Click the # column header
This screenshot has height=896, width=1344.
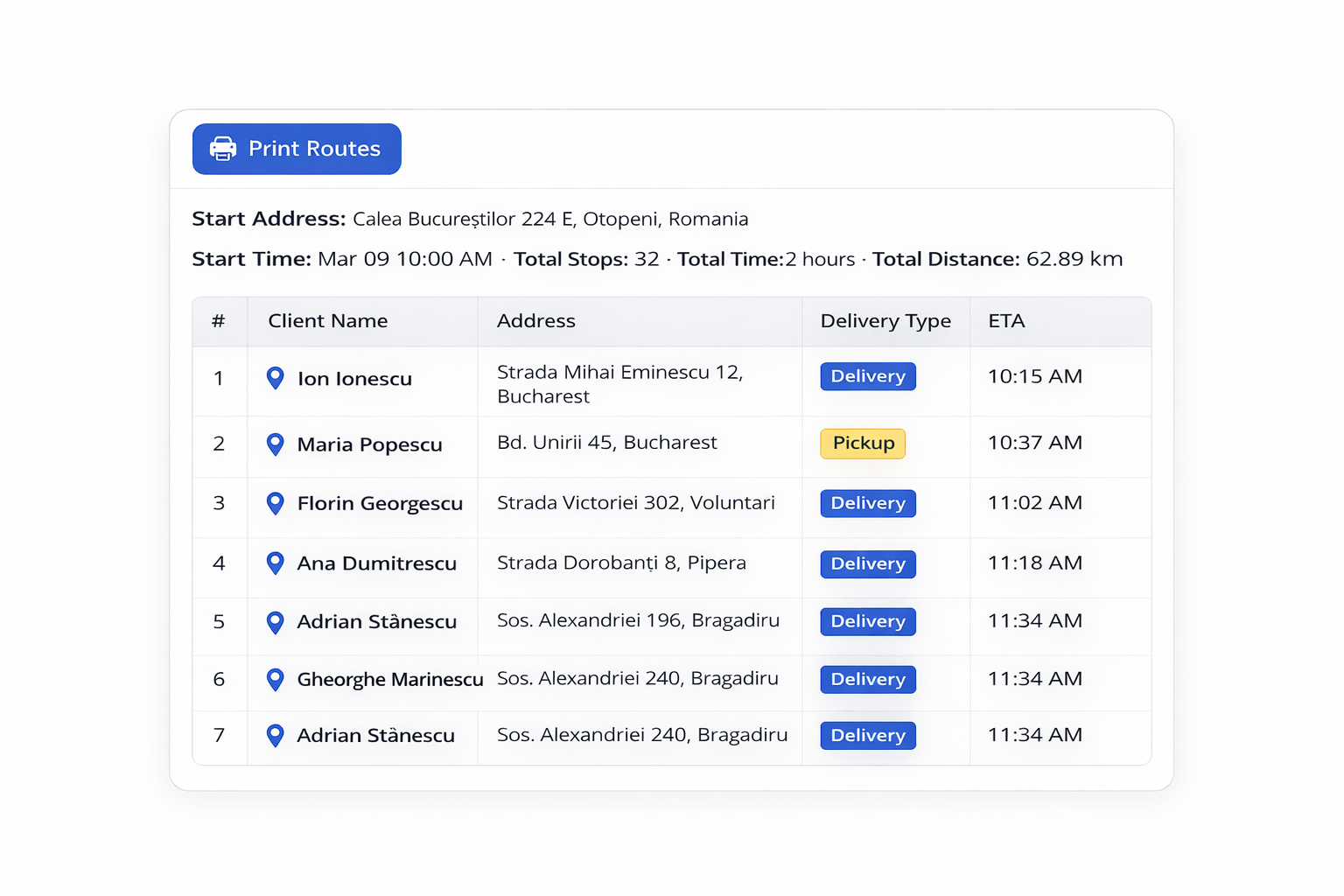219,321
